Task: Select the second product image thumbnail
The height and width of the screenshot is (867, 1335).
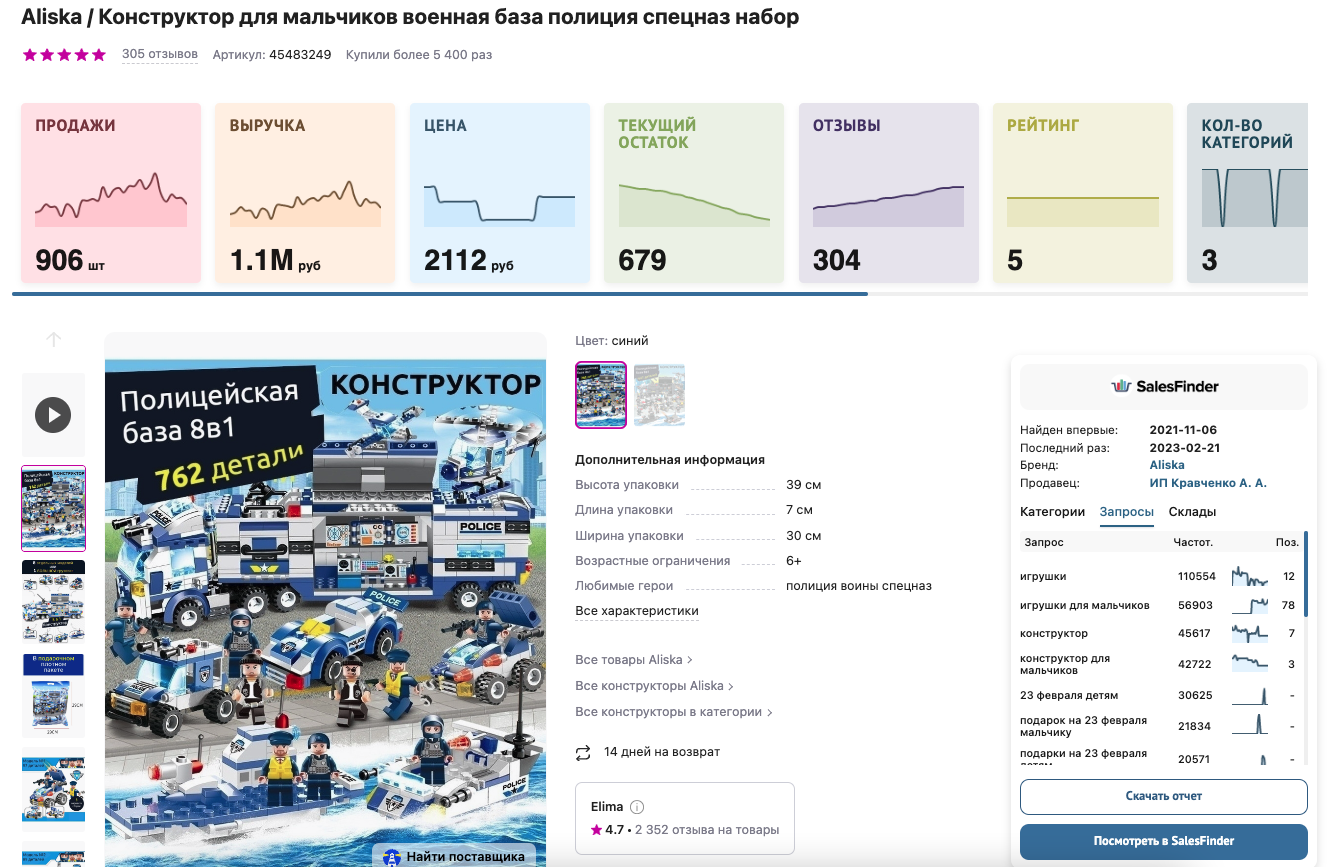Action: tap(53, 602)
